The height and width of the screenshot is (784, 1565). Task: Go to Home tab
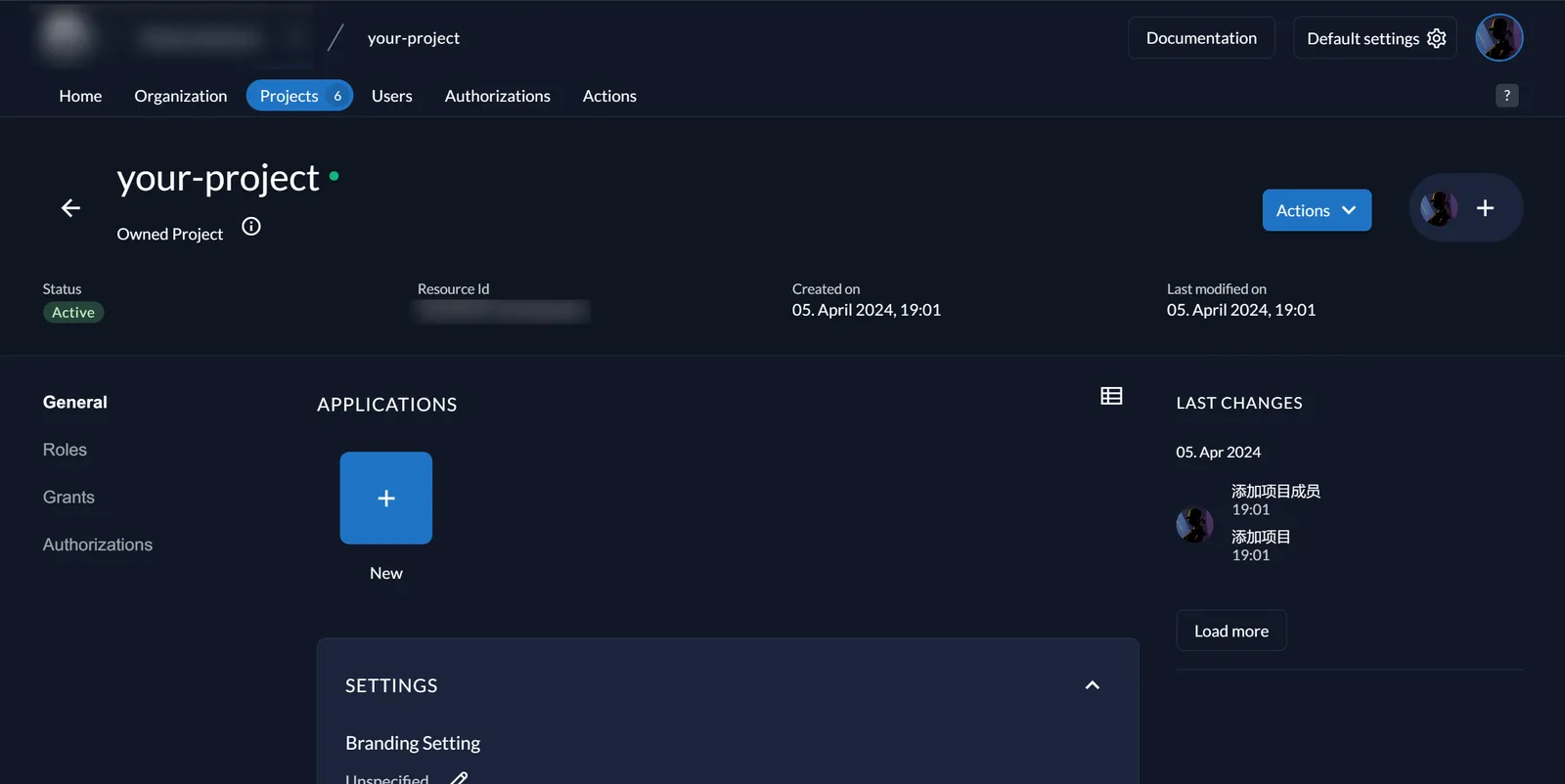[x=80, y=96]
